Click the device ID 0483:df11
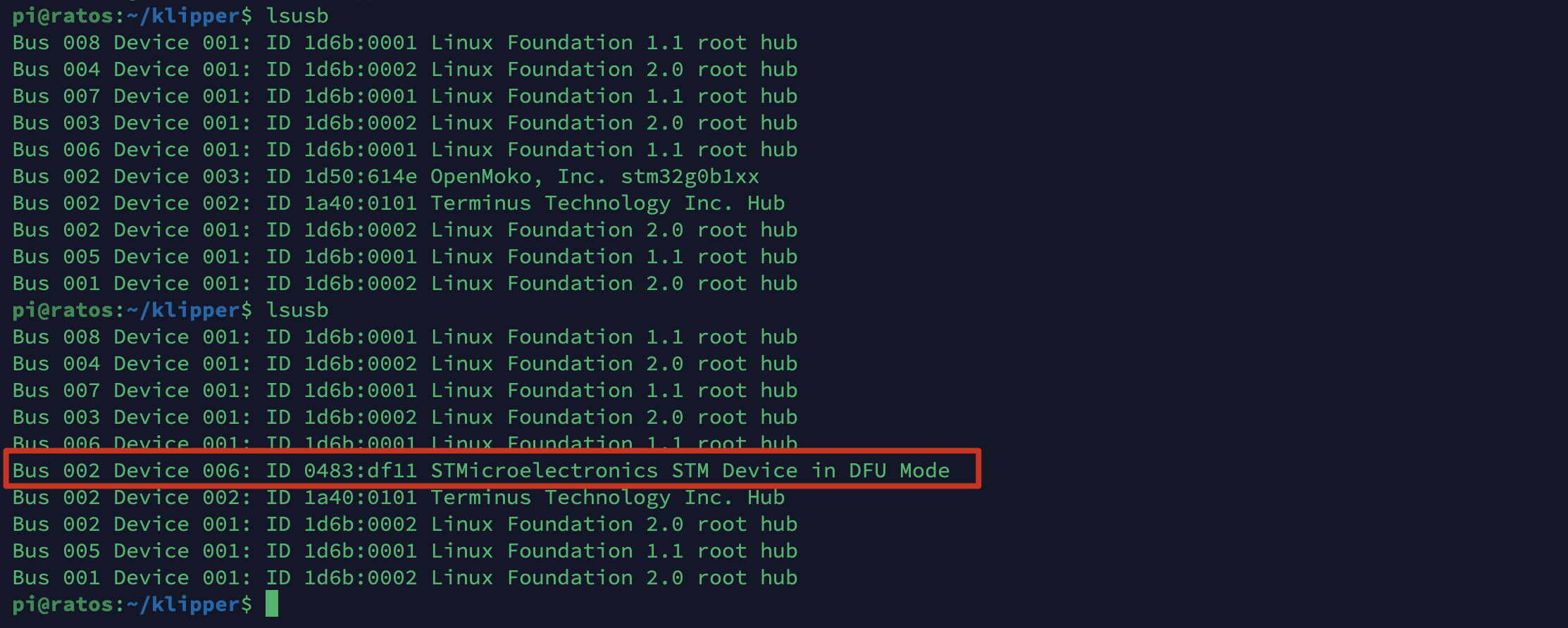Viewport: 1568px width, 628px height. (x=360, y=470)
